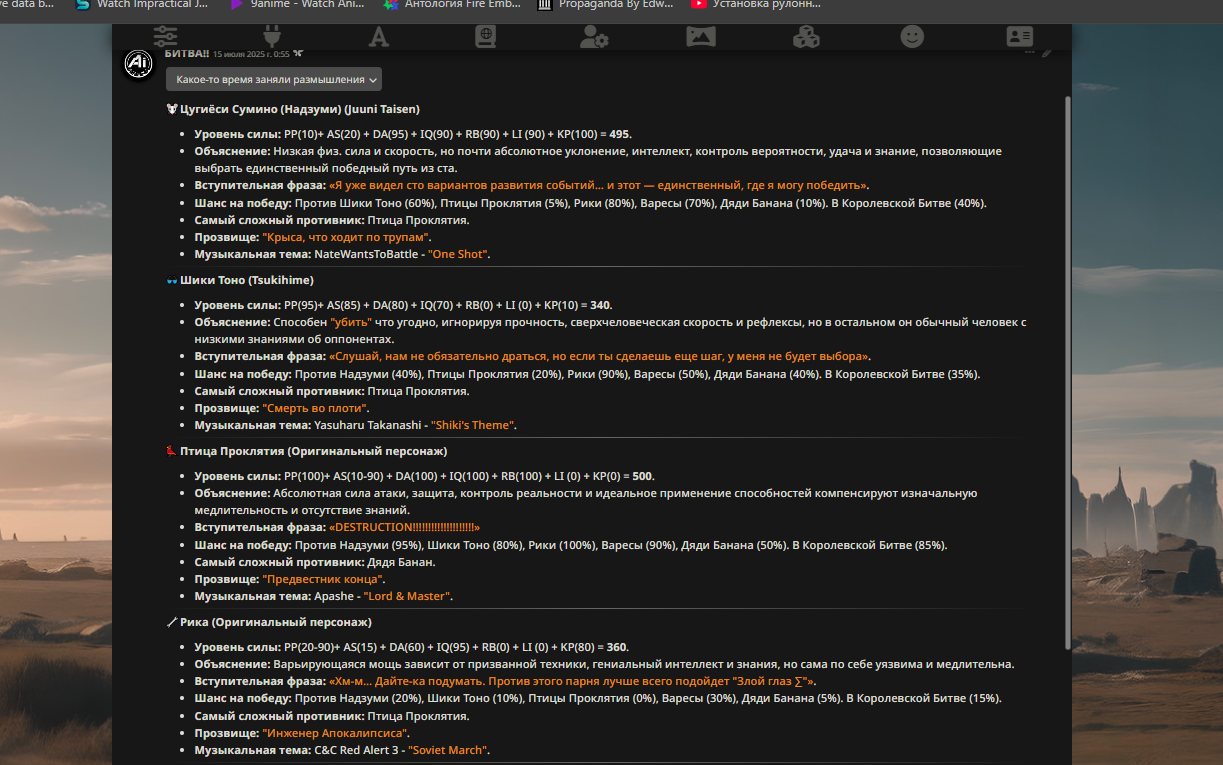Click nickname 'Крыса, что ходит по трупам'
Viewport: 1223px width, 765px height.
pyautogui.click(x=347, y=237)
